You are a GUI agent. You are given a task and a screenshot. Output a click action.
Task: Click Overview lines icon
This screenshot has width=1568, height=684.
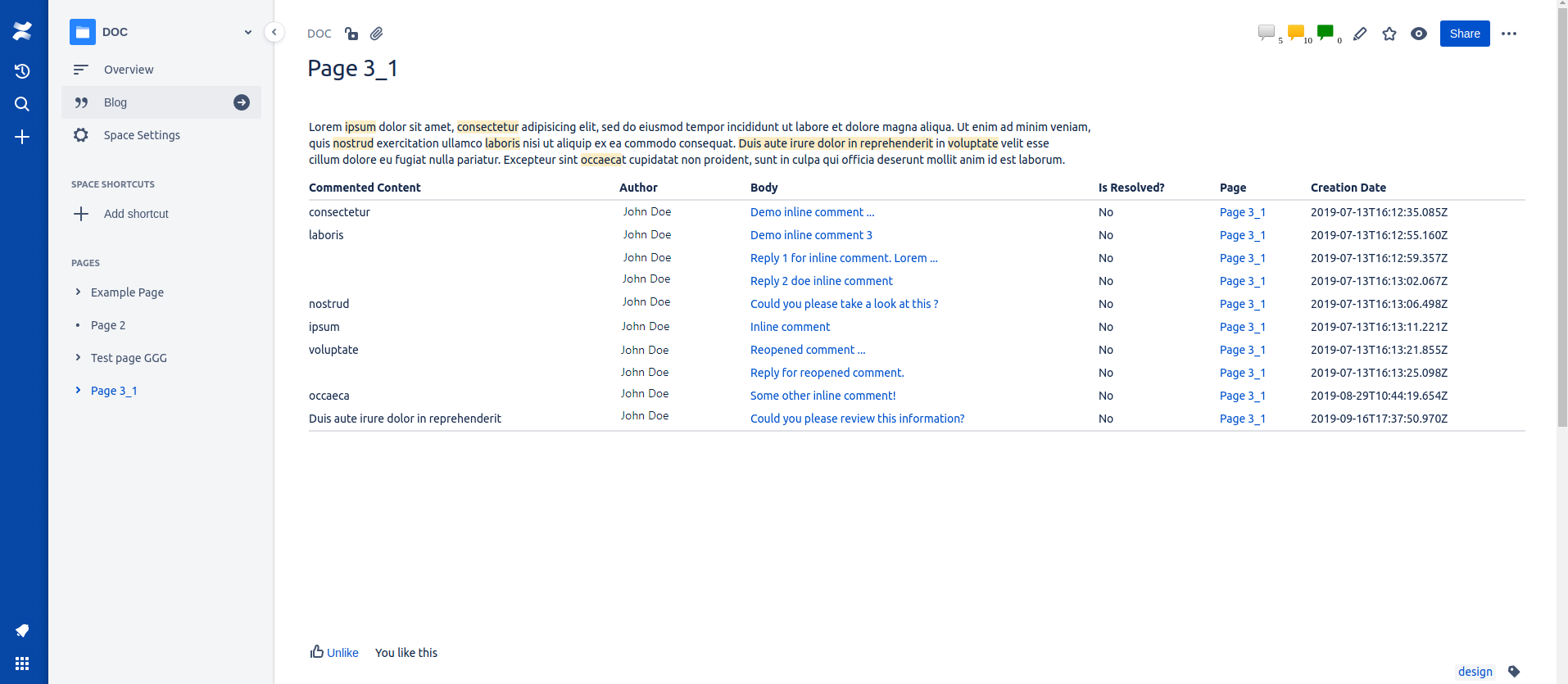click(x=81, y=70)
